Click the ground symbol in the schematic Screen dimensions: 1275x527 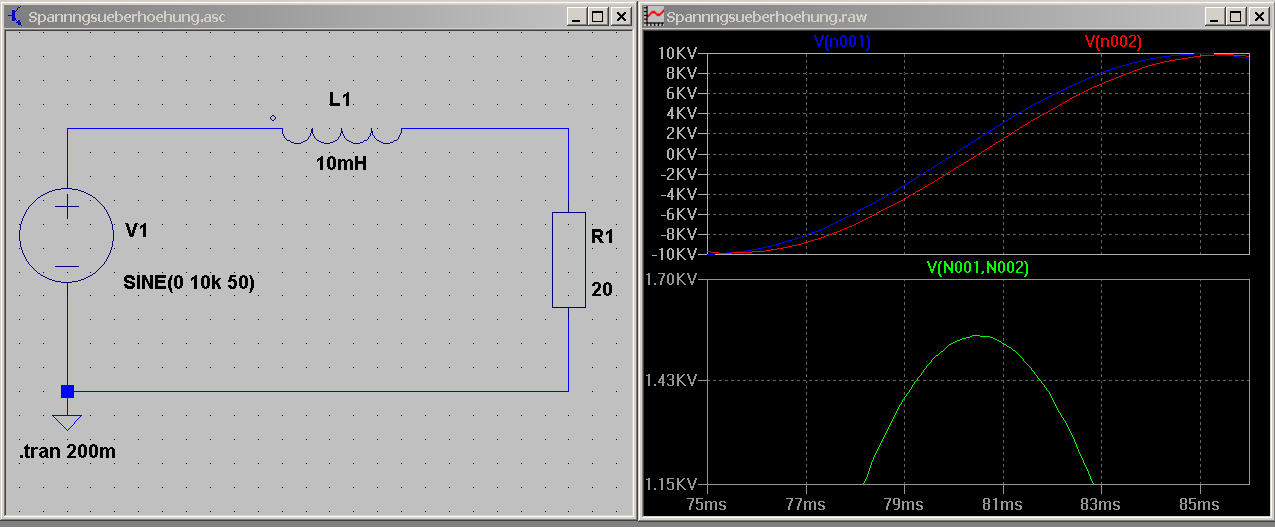pos(67,421)
